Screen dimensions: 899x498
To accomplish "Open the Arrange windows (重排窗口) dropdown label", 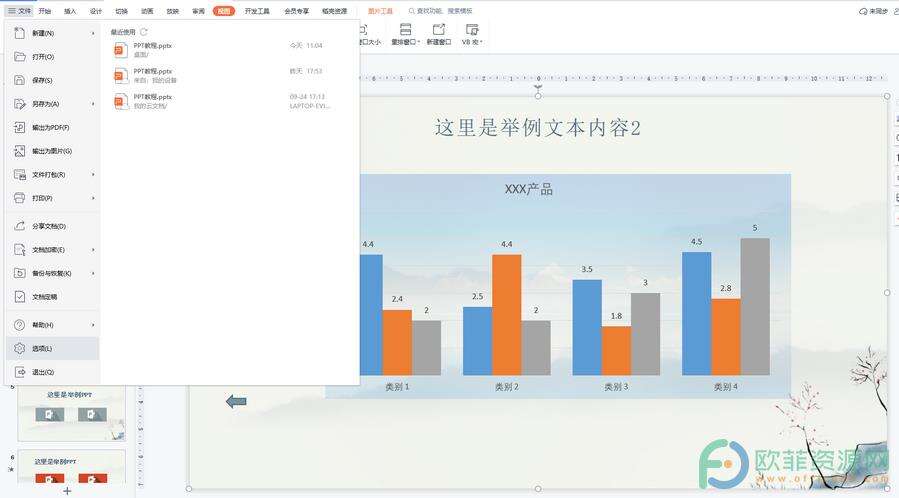I will [x=405, y=42].
